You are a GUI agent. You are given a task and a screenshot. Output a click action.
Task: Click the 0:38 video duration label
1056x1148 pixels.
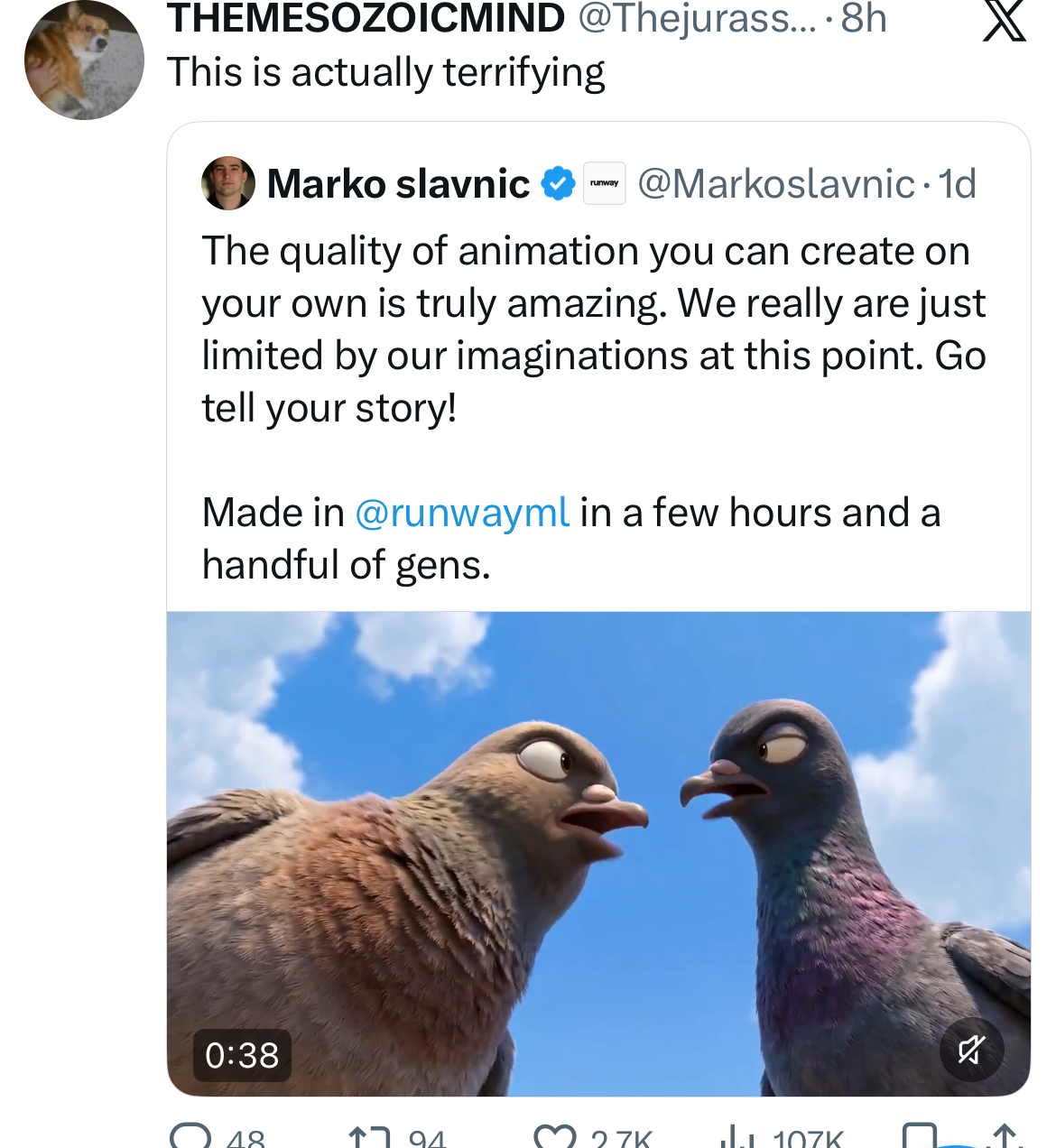(x=242, y=1055)
